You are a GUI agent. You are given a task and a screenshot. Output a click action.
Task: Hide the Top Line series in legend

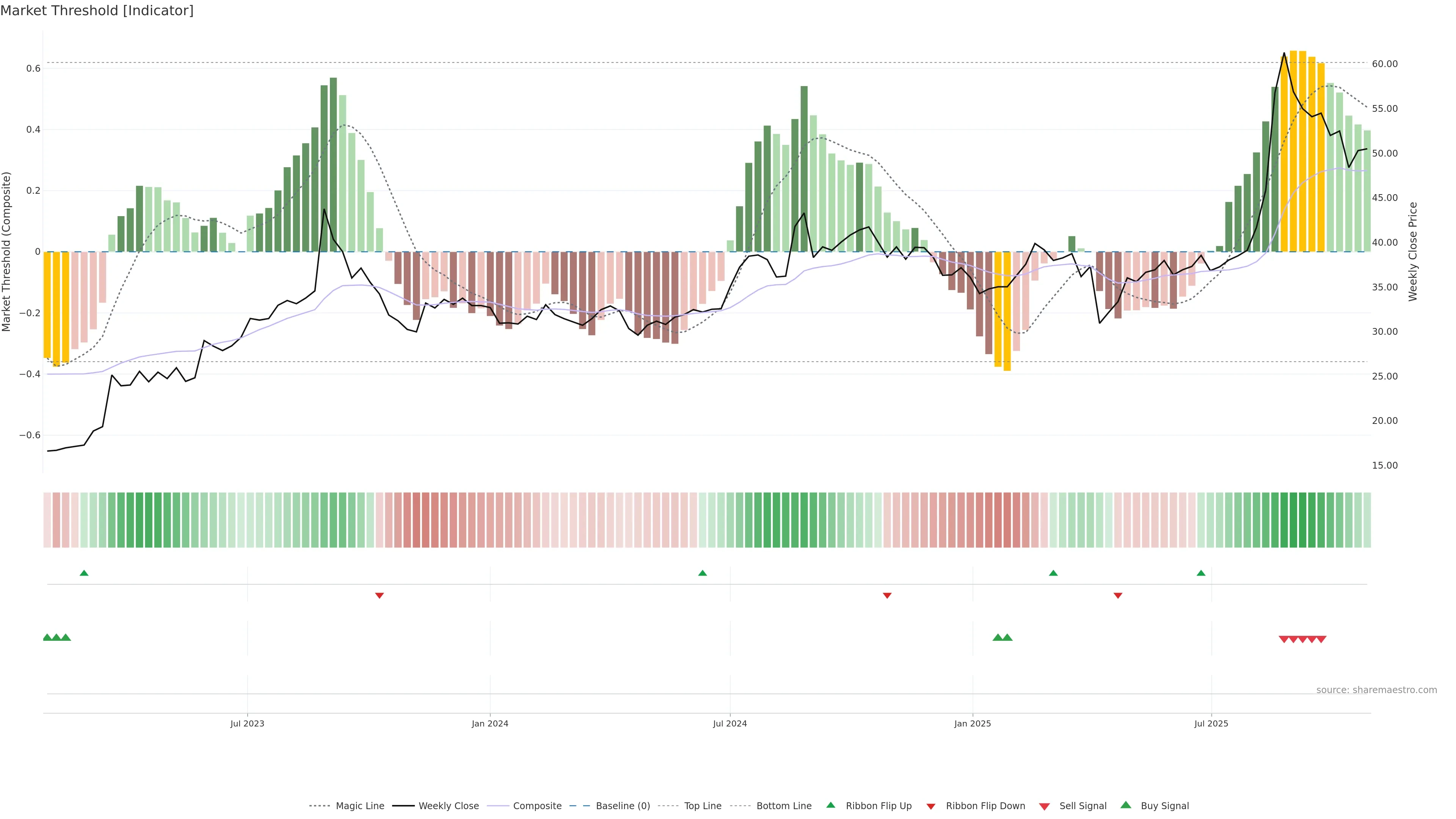tap(703, 806)
